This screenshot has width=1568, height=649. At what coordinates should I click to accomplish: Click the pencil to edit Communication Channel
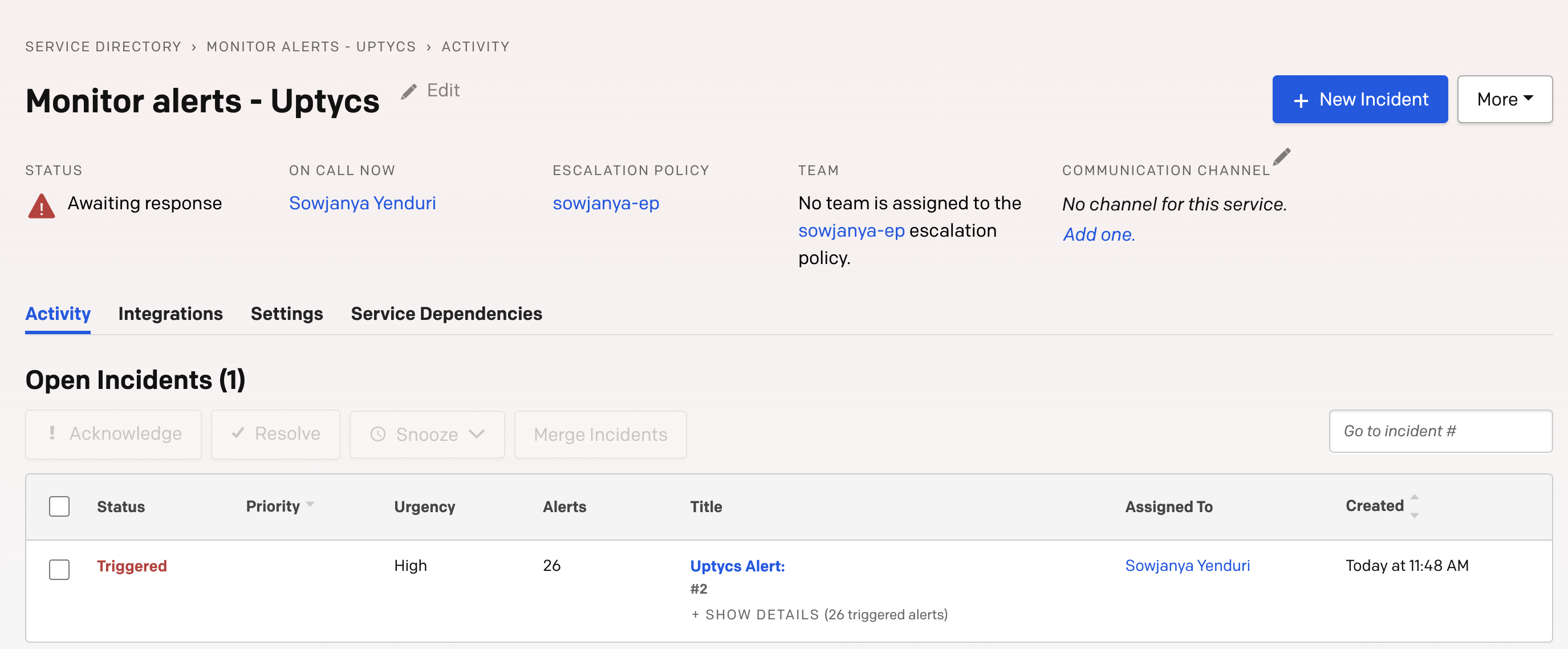pyautogui.click(x=1281, y=157)
